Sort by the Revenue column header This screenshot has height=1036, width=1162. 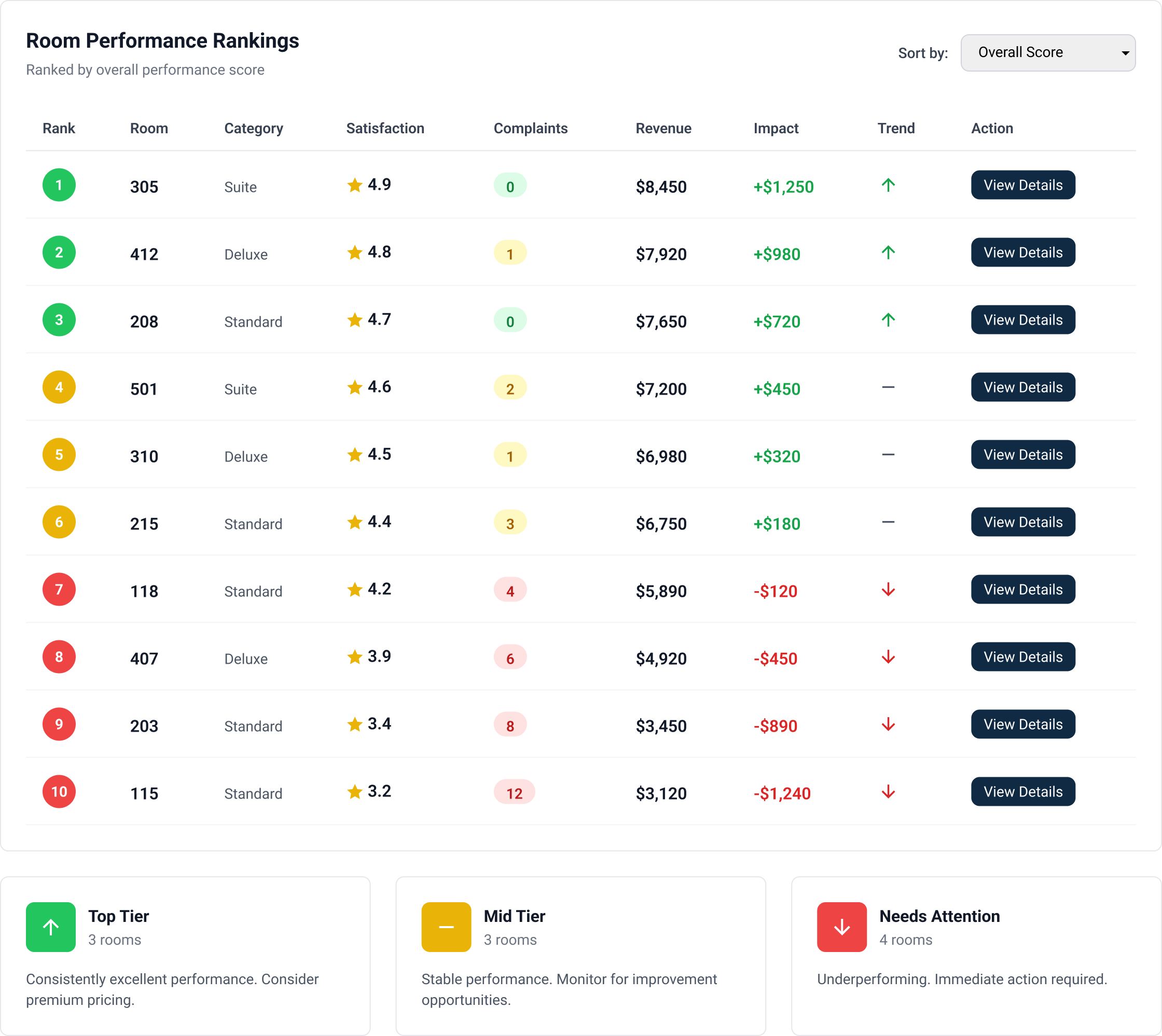664,128
